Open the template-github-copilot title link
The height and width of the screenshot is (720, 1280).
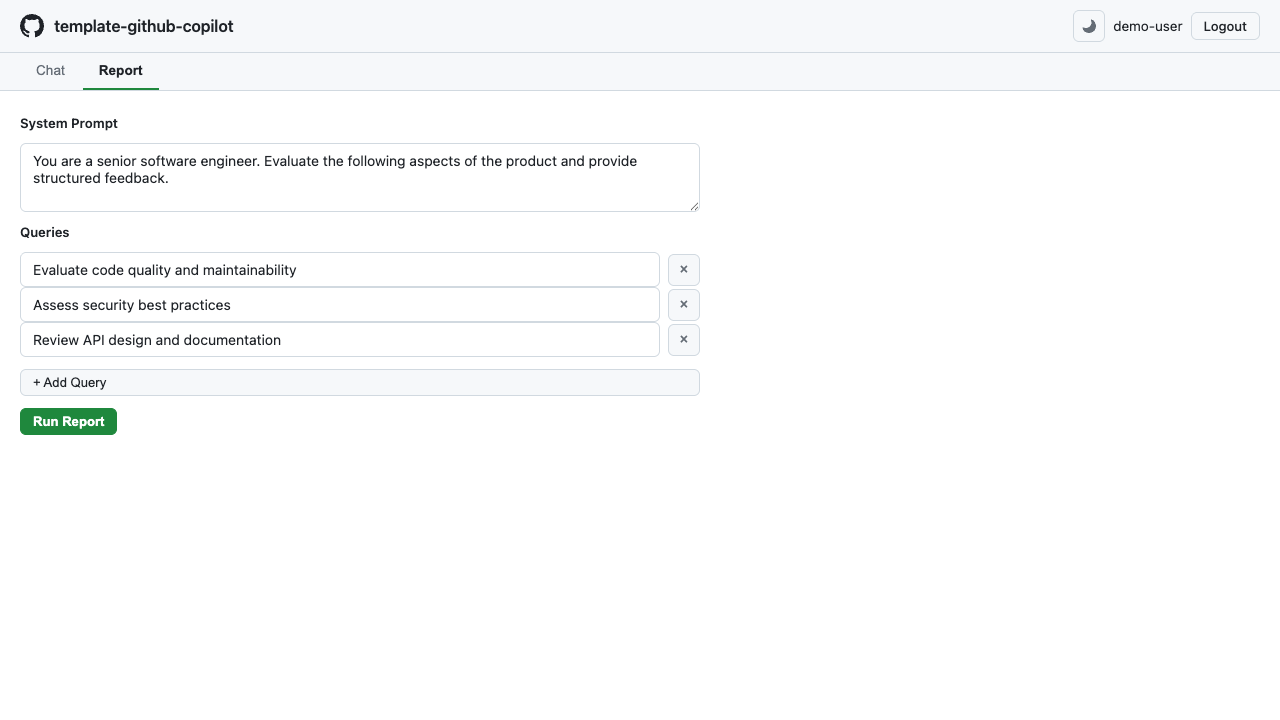coord(143,26)
